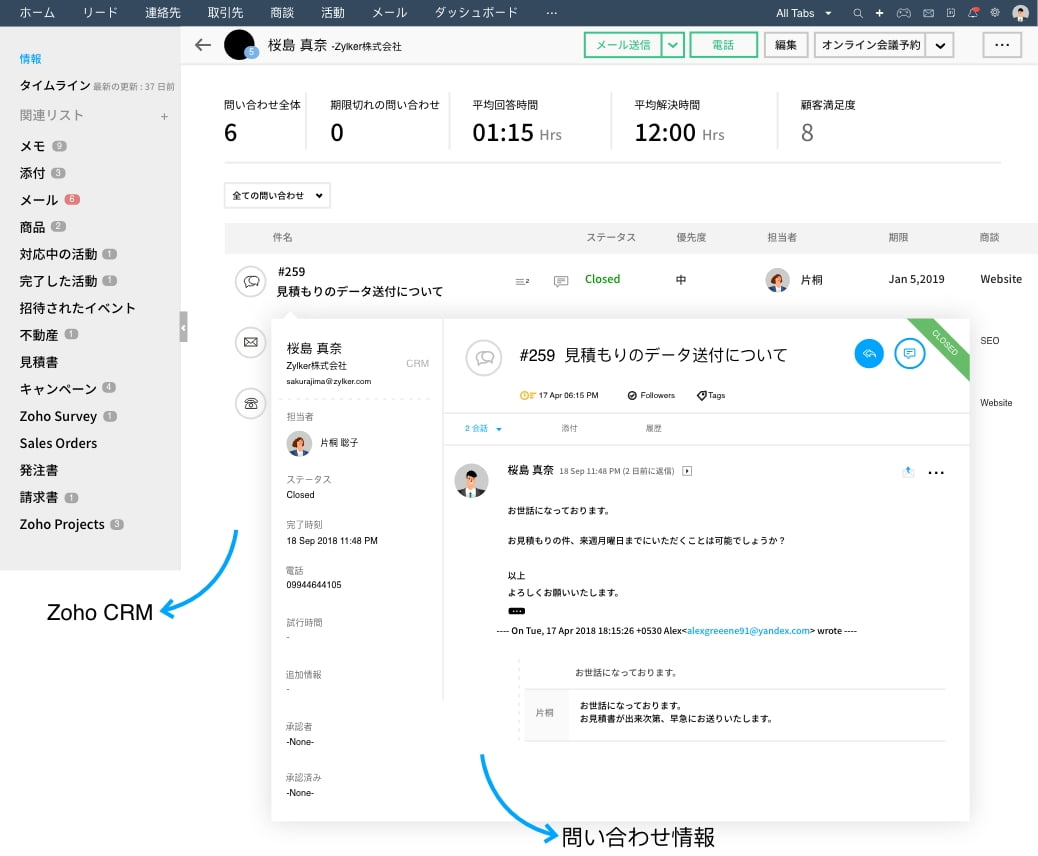The width and height of the screenshot is (1038, 856).
Task: Click the plus create-new icon
Action: coord(879,13)
